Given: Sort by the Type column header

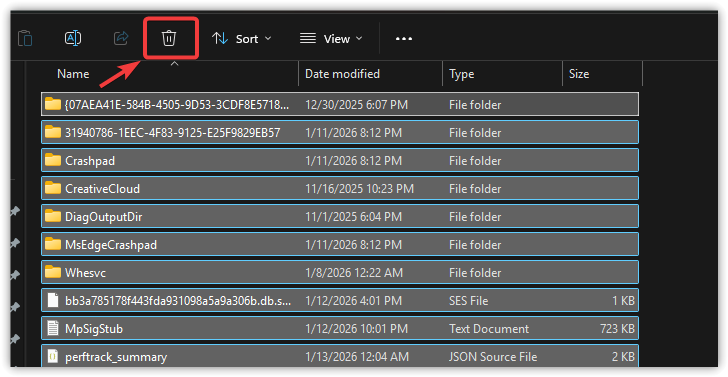Looking at the screenshot, I should point(462,74).
